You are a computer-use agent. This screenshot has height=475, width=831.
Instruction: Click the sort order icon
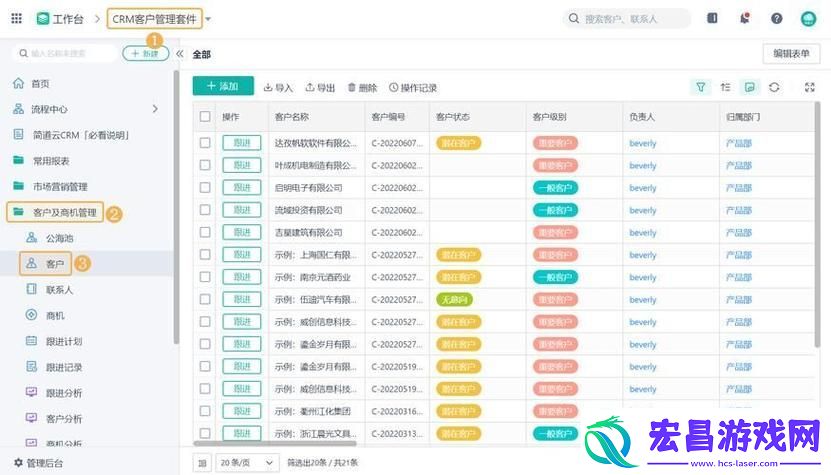point(725,87)
